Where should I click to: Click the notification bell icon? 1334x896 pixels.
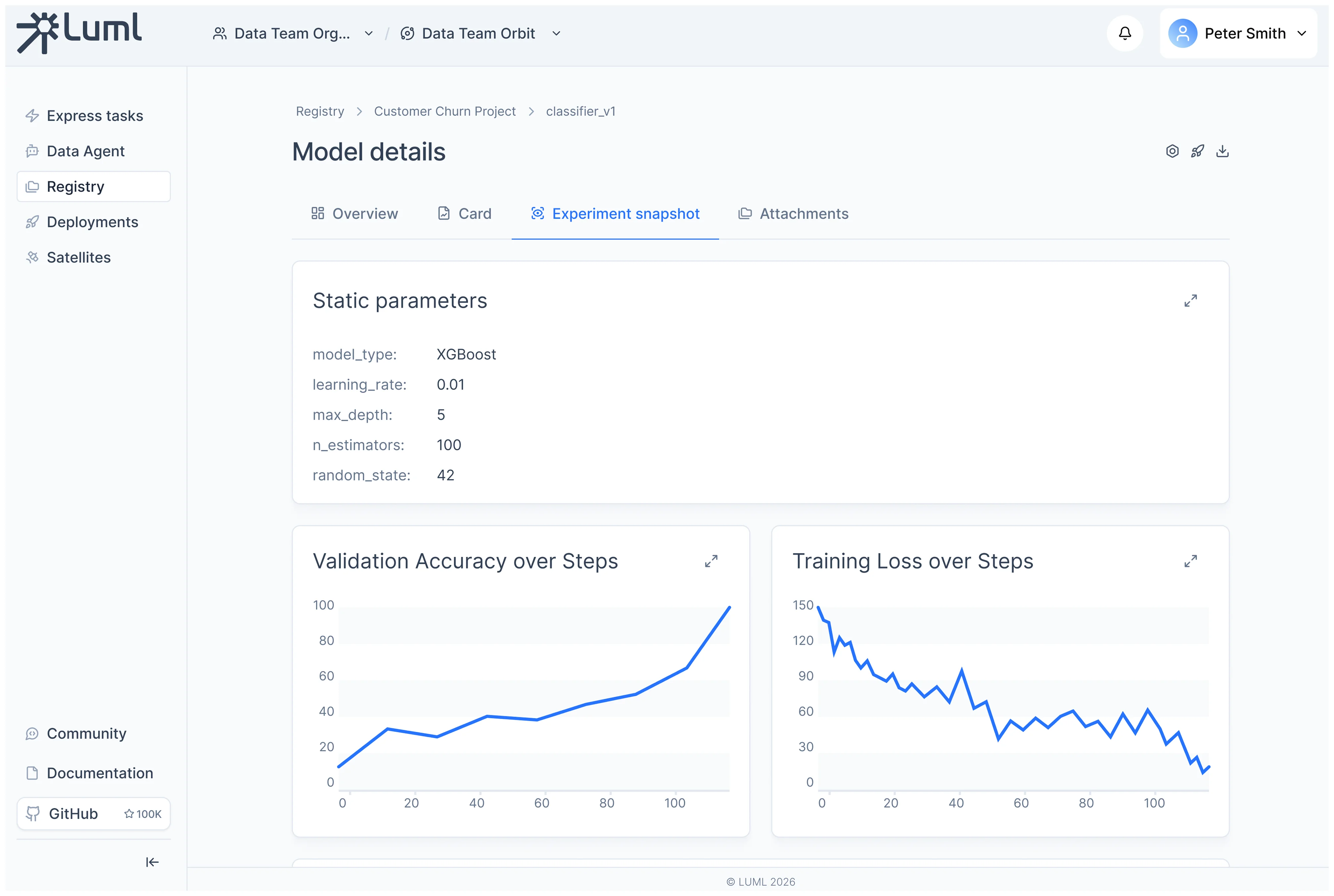click(1124, 33)
